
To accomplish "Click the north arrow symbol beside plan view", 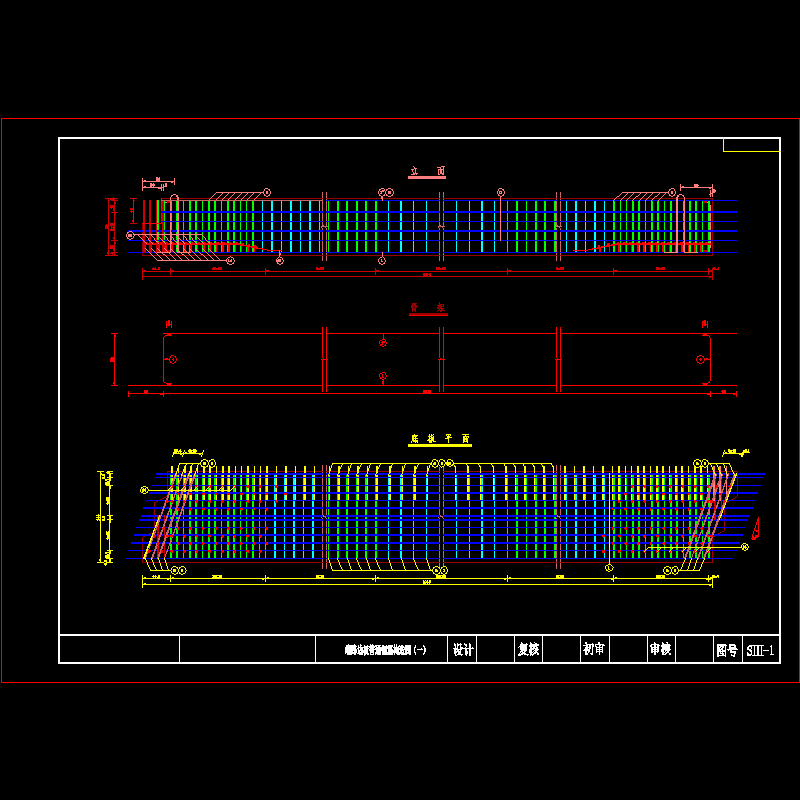I will coord(755,529).
